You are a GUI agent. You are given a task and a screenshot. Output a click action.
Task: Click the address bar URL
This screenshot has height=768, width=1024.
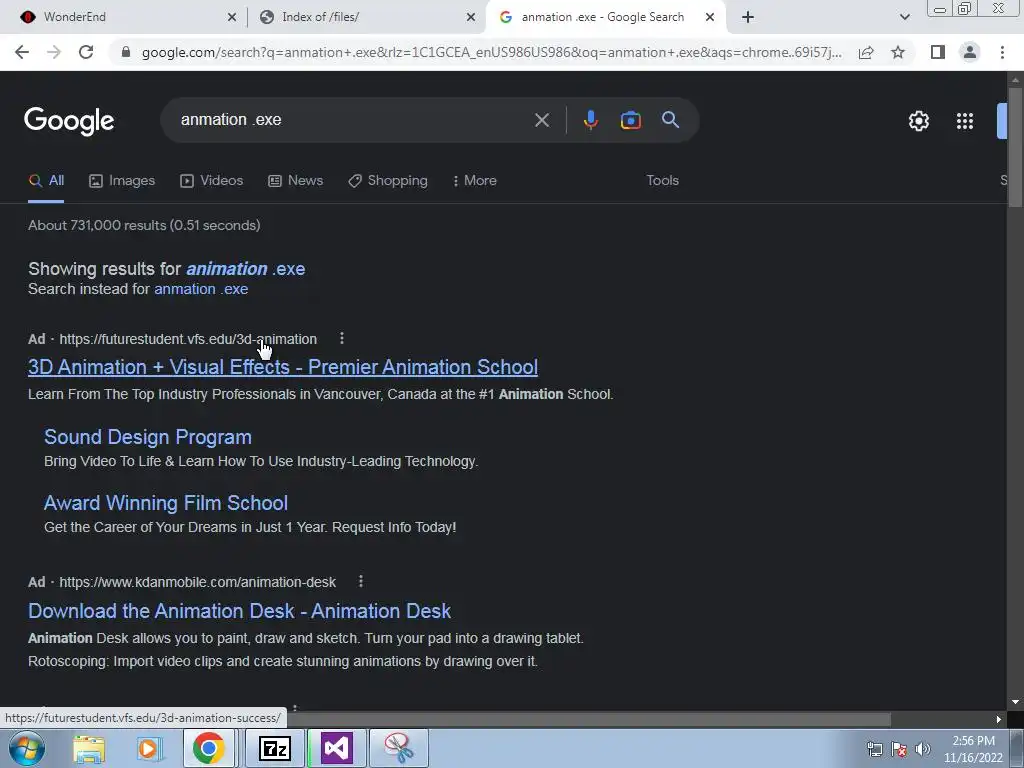pyautogui.click(x=491, y=52)
